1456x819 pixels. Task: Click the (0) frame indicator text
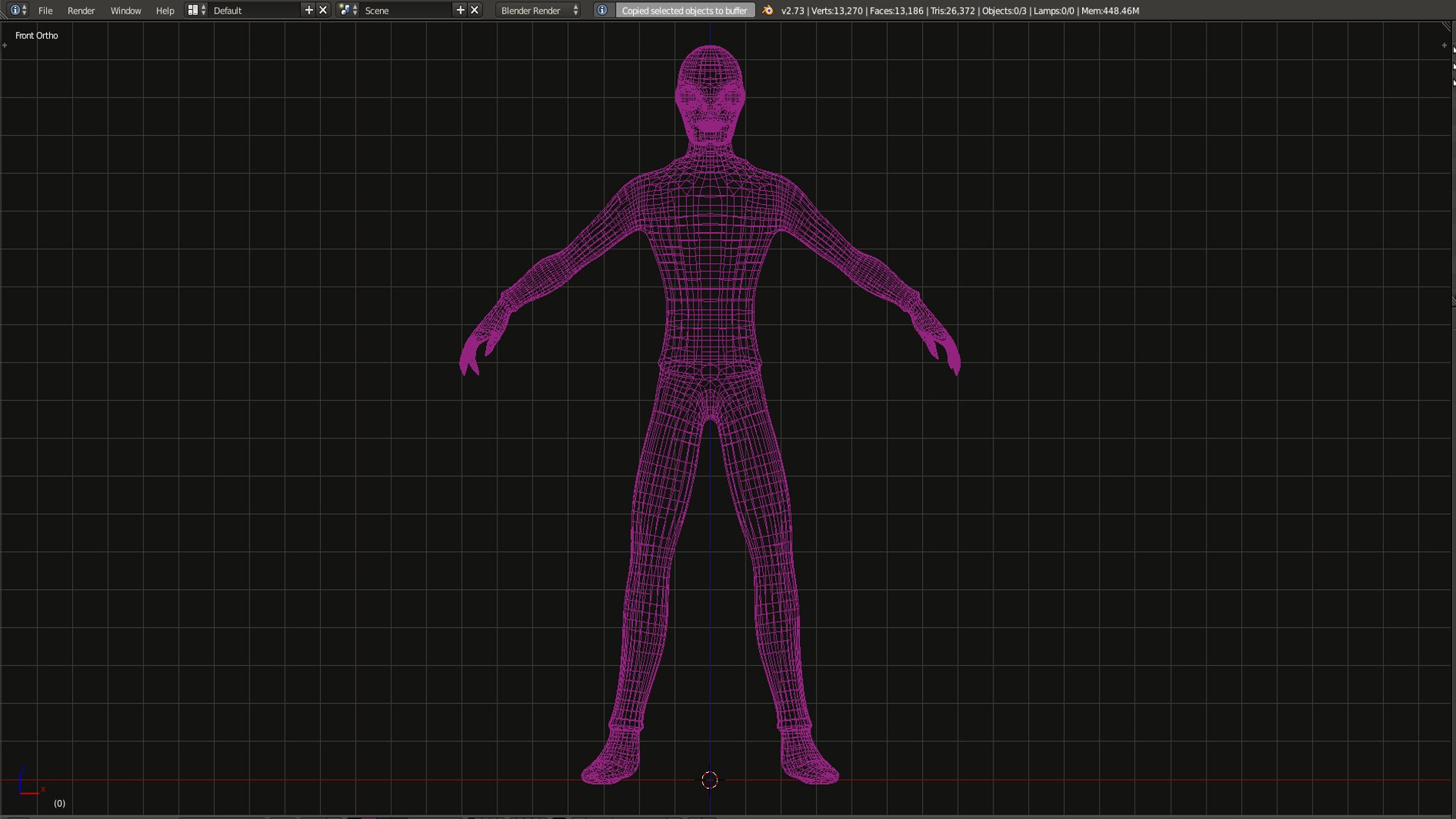click(x=59, y=803)
